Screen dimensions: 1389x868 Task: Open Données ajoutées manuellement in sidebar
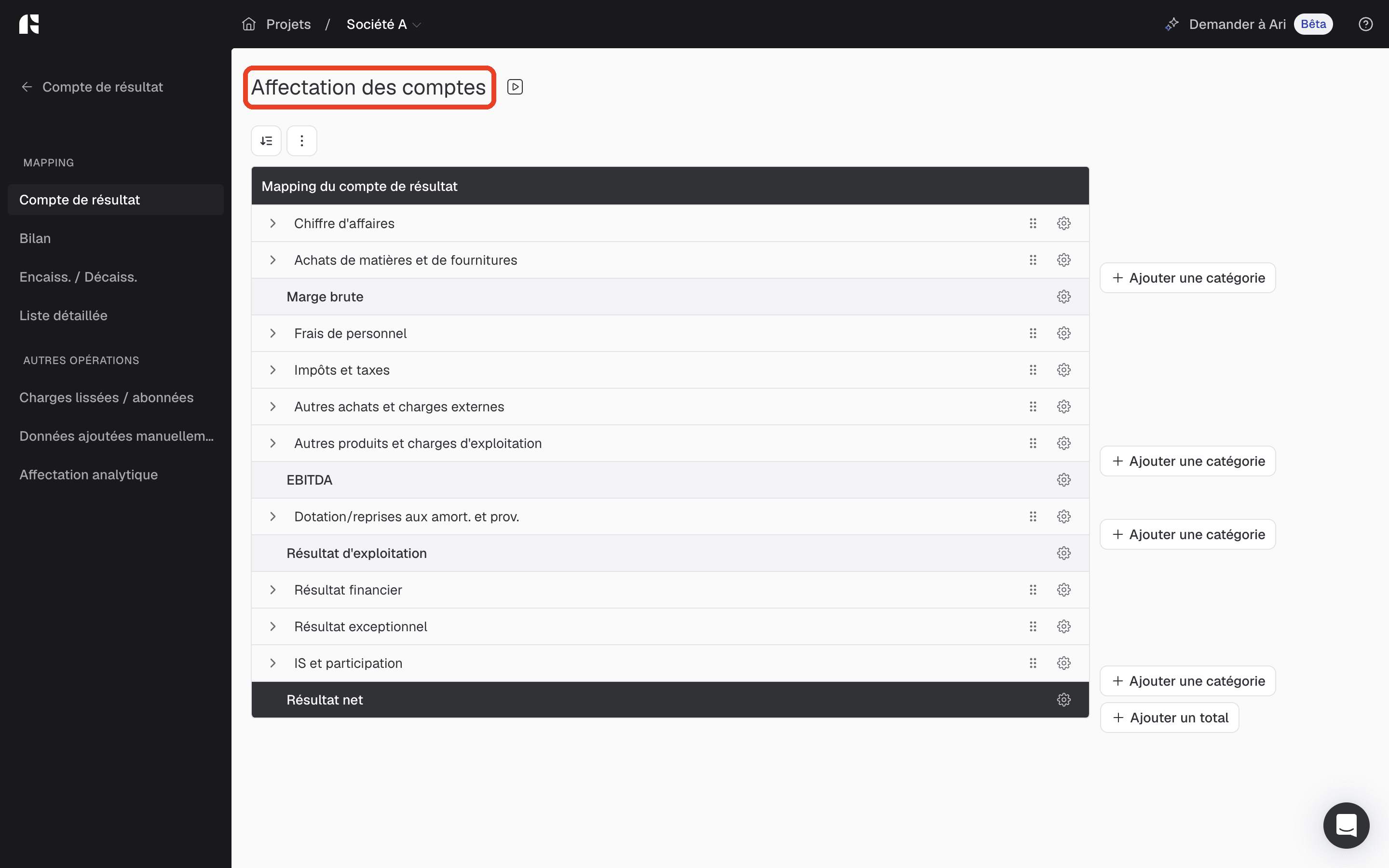[117, 436]
